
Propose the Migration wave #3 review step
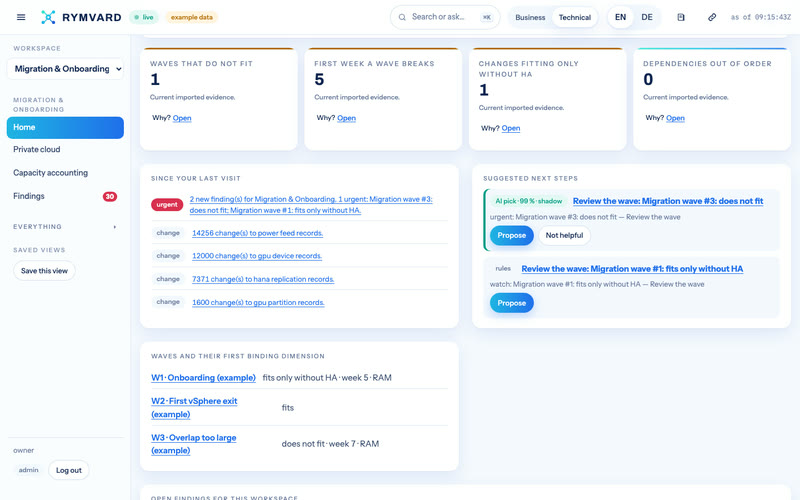511,236
